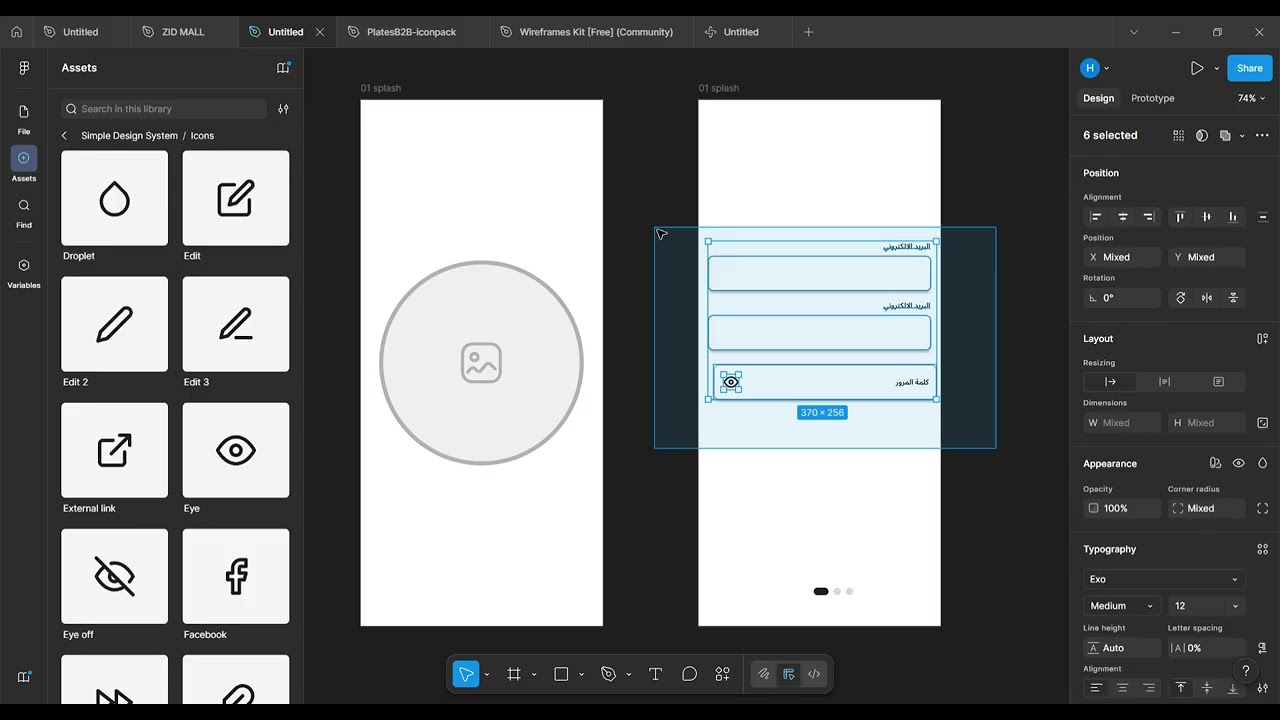Expand the 74% zoom dropdown
This screenshot has height=720, width=1280.
point(1251,98)
